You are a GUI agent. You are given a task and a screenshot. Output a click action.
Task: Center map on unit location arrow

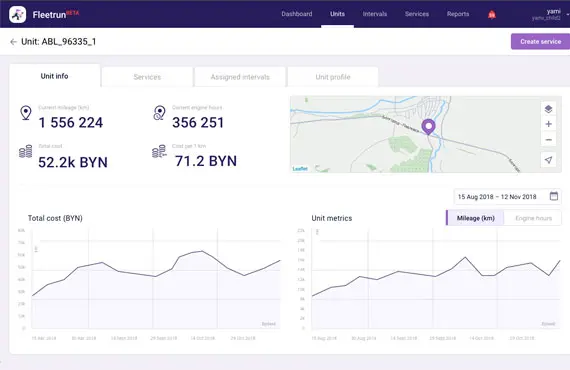548,160
